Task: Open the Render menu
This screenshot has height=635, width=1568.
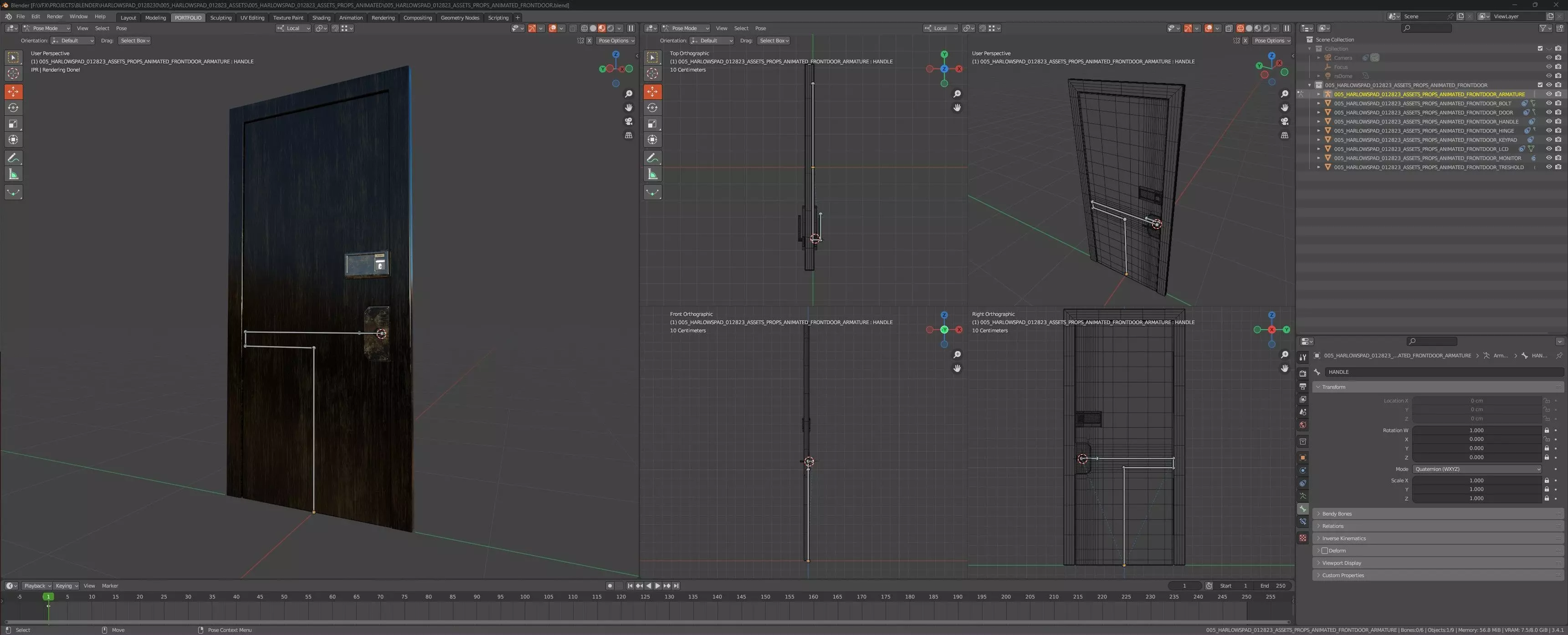Action: 55,16
